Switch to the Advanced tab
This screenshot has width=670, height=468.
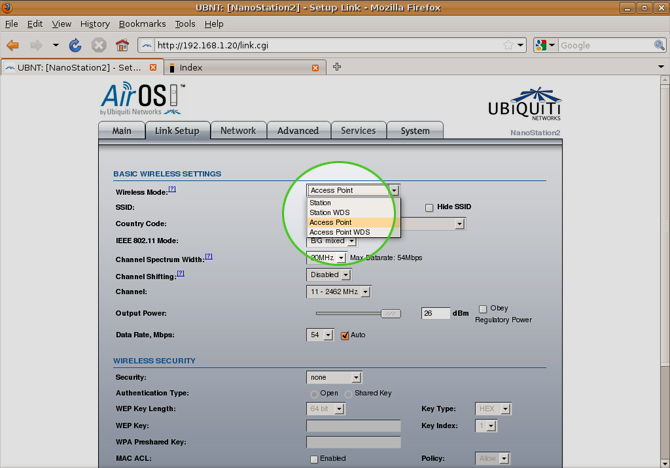298,131
